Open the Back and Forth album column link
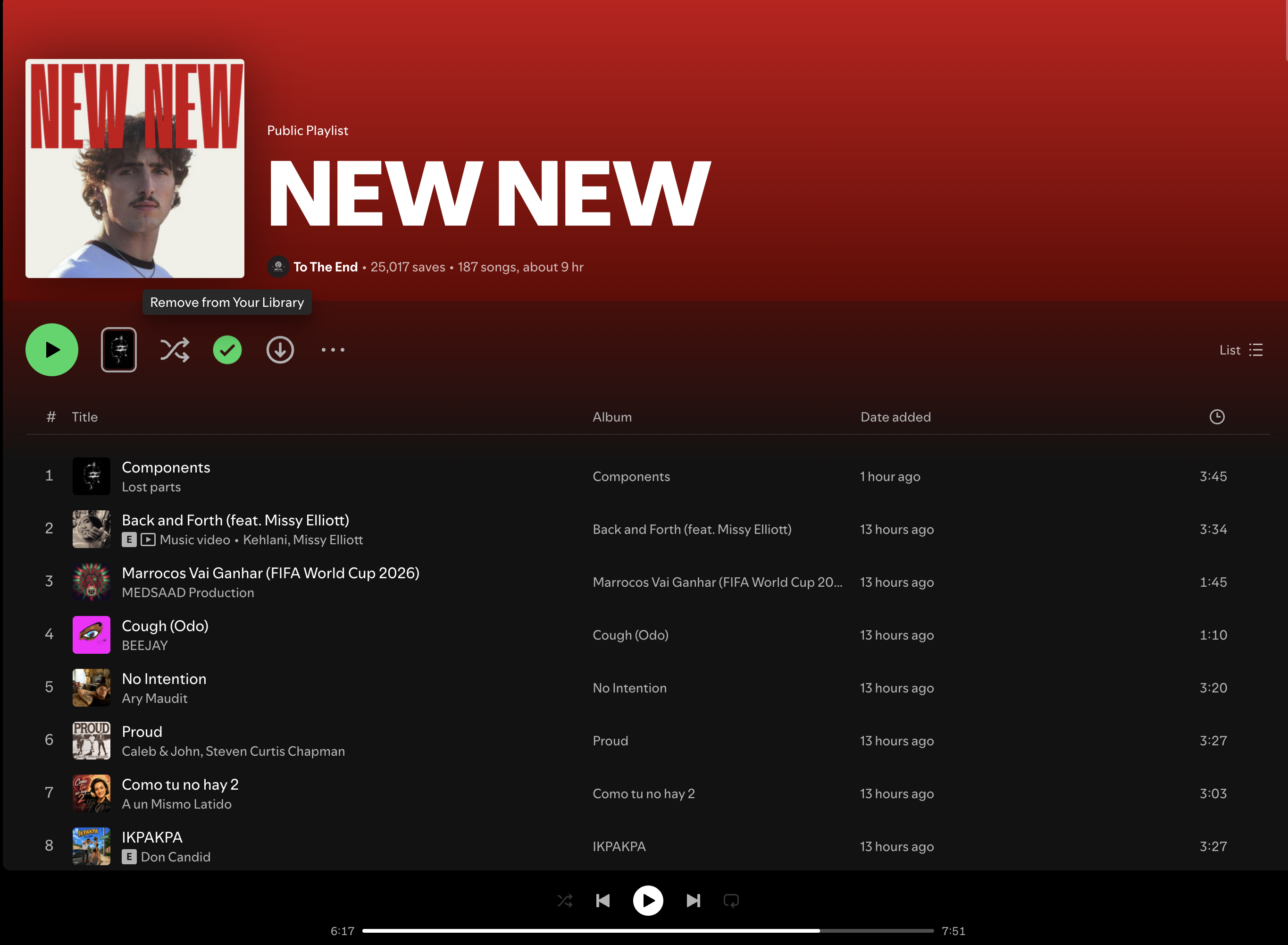 pyautogui.click(x=692, y=529)
